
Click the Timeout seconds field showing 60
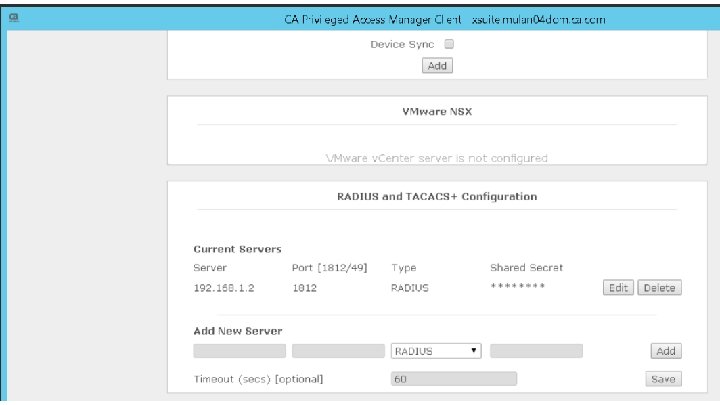[454, 379]
